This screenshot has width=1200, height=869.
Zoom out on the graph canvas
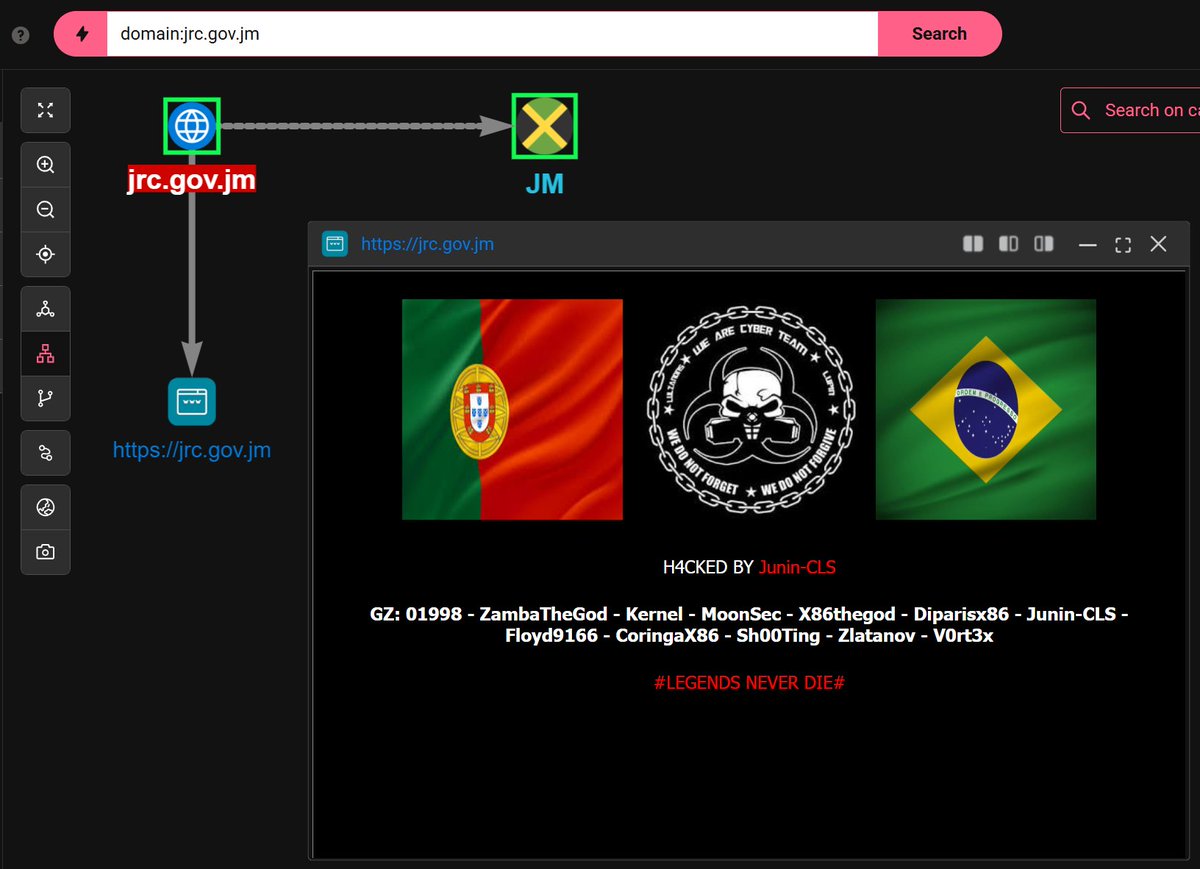tap(45, 210)
